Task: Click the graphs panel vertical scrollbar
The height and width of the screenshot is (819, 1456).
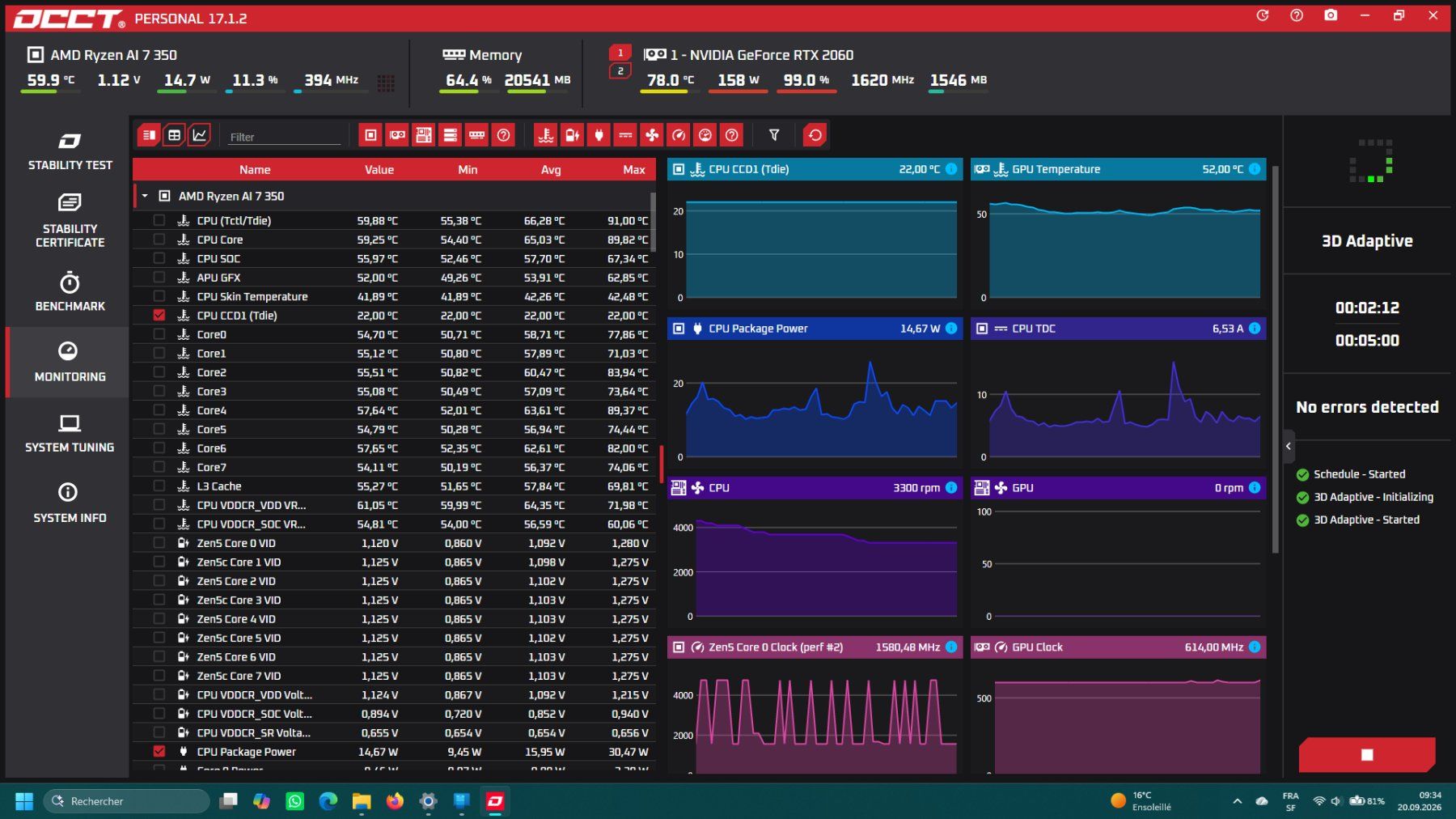Action: click(1276, 359)
